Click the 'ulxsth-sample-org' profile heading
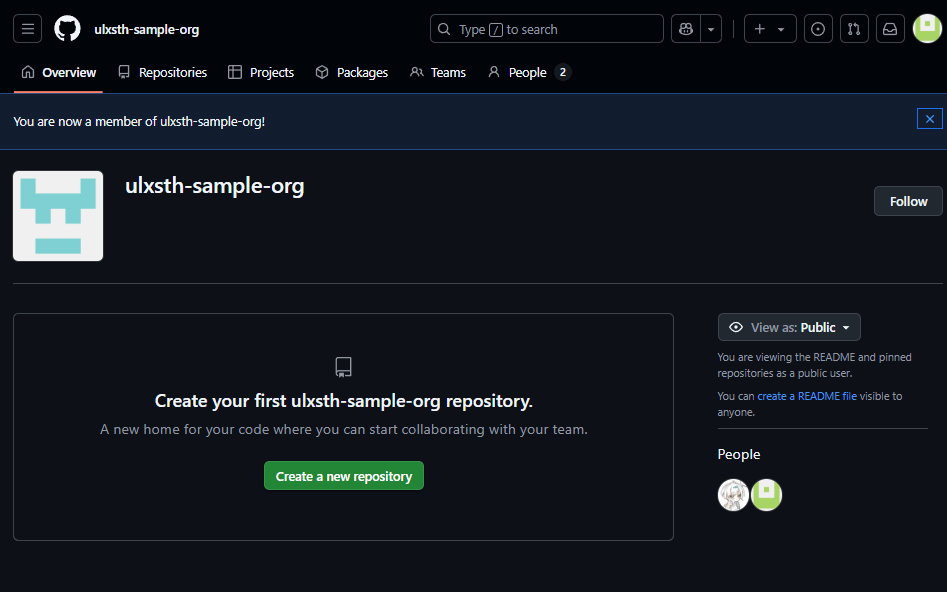This screenshot has width=947, height=592. coord(214,186)
